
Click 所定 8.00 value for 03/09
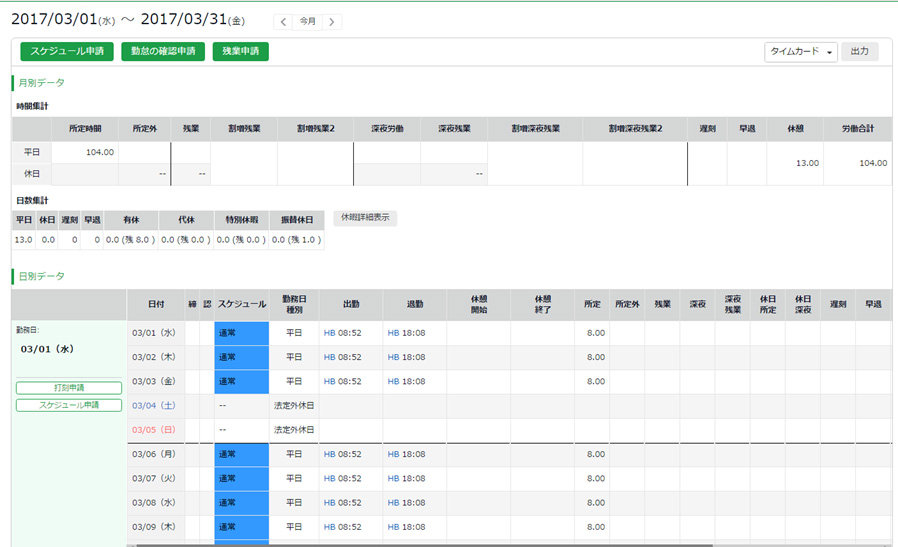point(596,527)
